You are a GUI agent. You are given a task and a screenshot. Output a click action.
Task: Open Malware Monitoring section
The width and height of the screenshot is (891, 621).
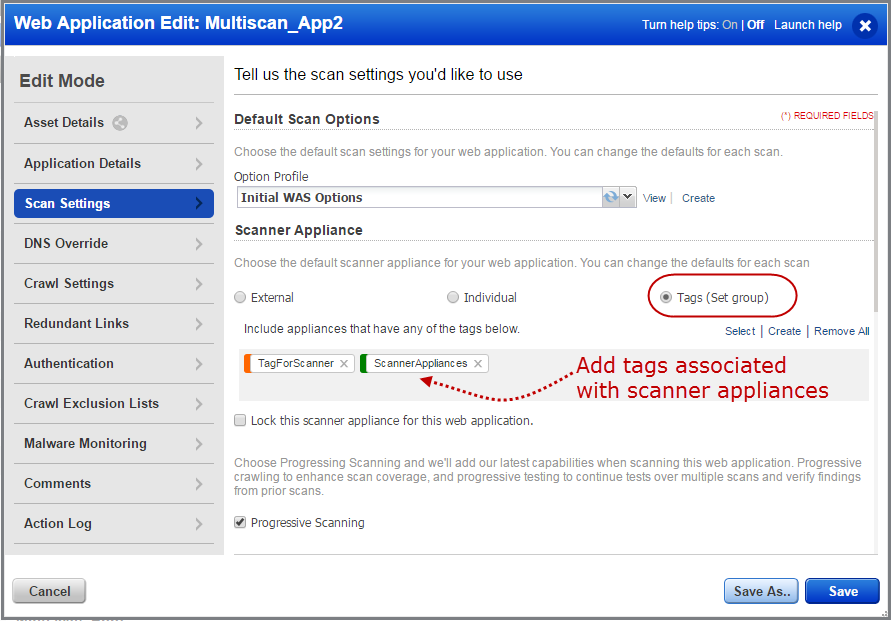click(114, 444)
